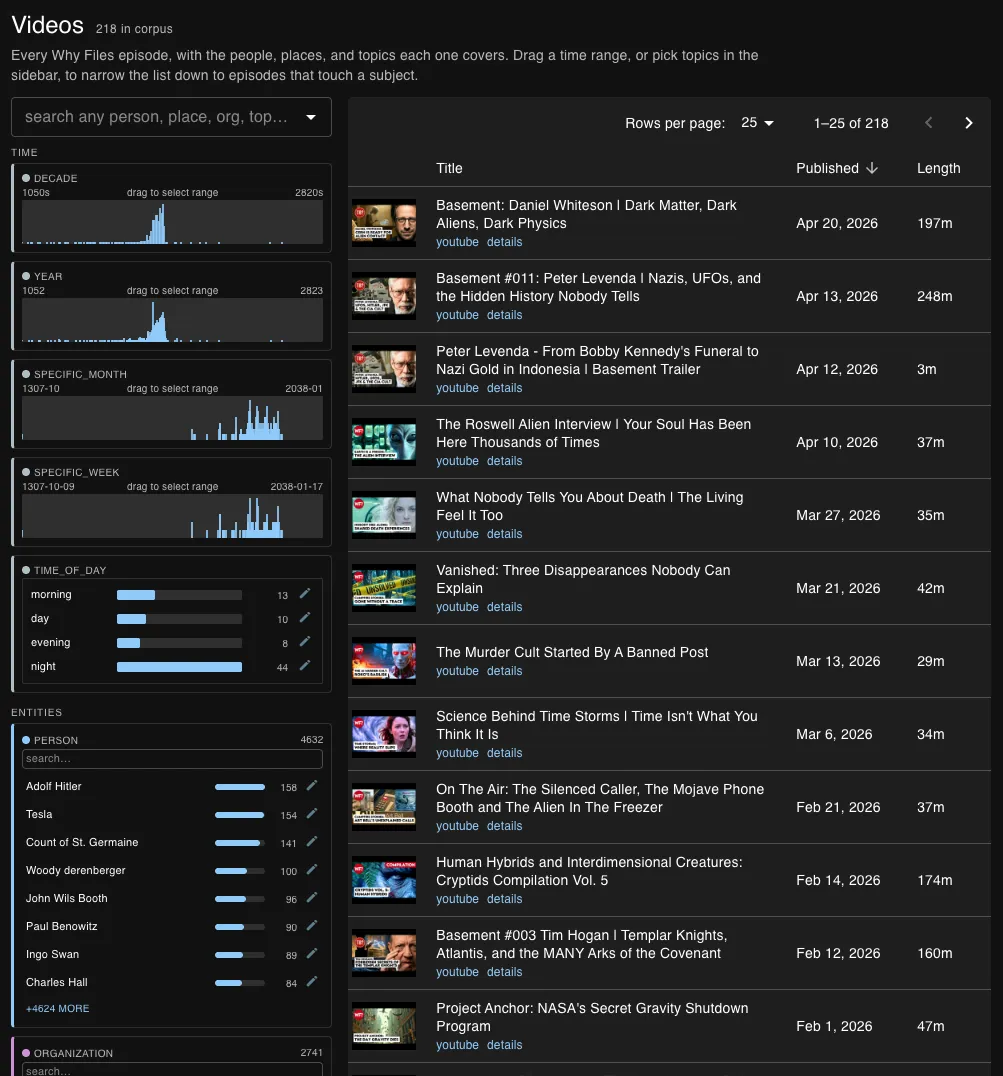The height and width of the screenshot is (1076, 1003).
Task: Select Ingo Swan in the person list
Action: coord(172,955)
